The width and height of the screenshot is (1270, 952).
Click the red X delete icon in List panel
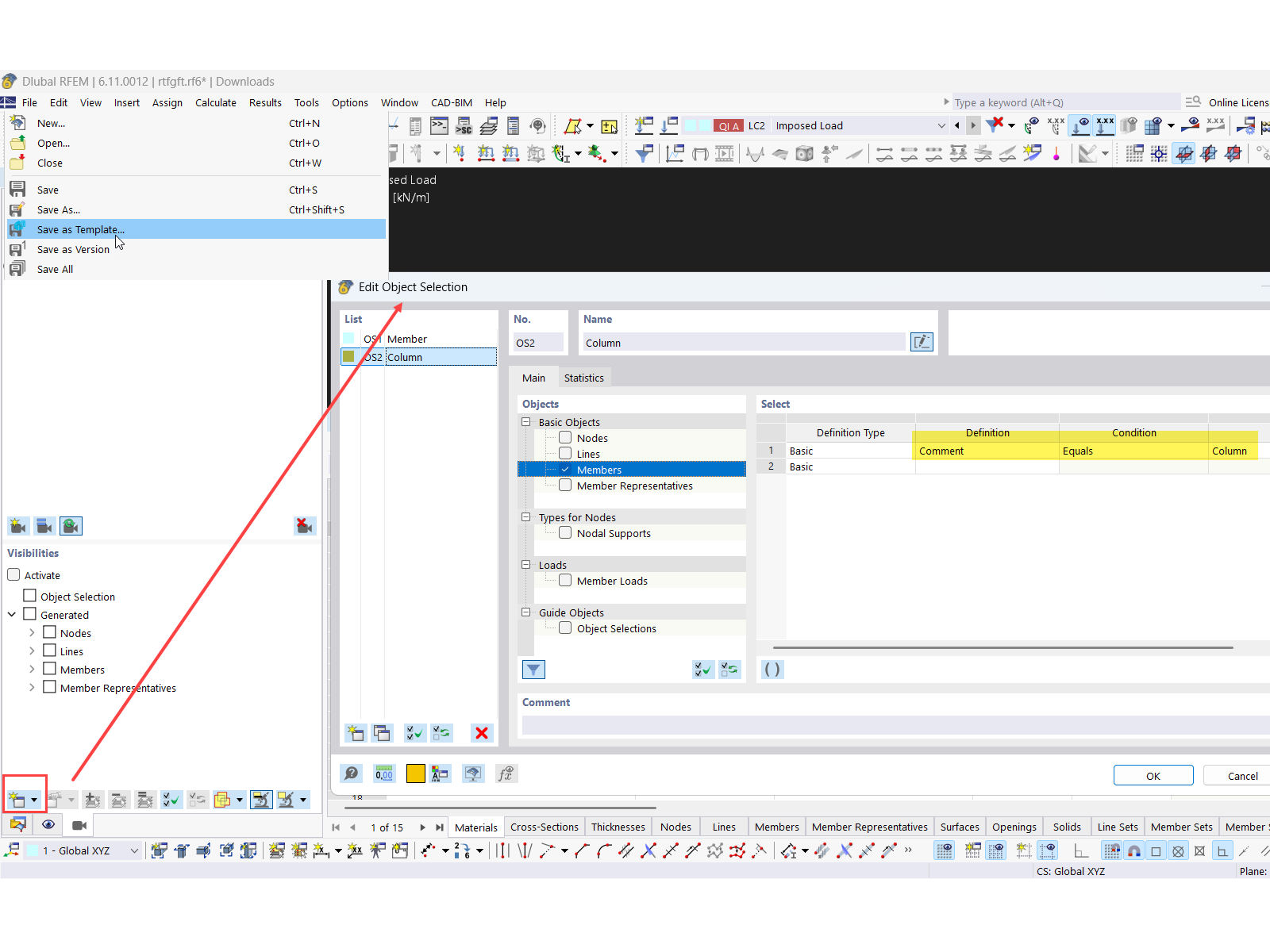(481, 733)
